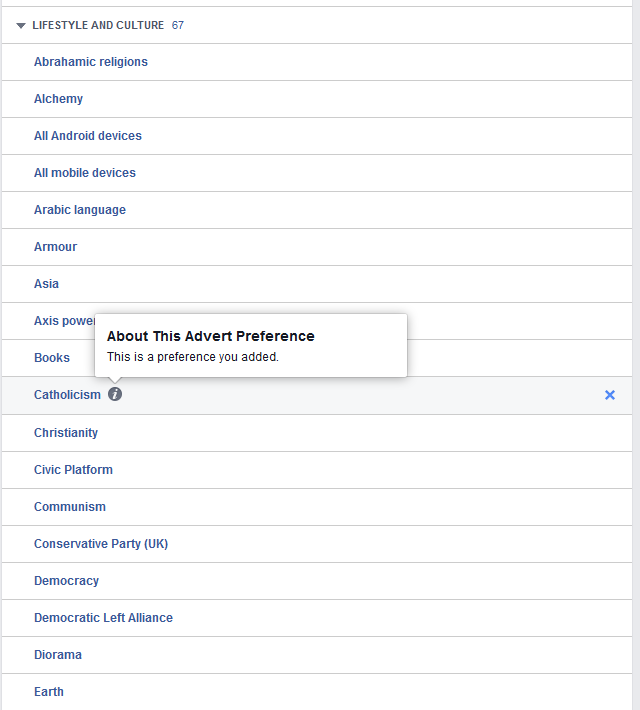Viewport: 640px width, 710px height.
Task: Open Conservative Party (UK) preference
Action: click(x=101, y=544)
